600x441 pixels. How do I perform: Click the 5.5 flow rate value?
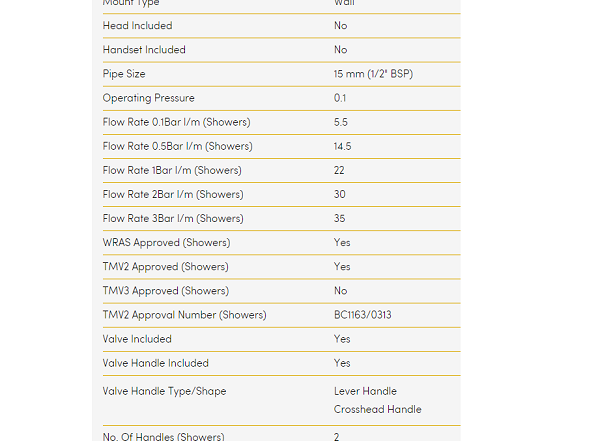coord(341,122)
